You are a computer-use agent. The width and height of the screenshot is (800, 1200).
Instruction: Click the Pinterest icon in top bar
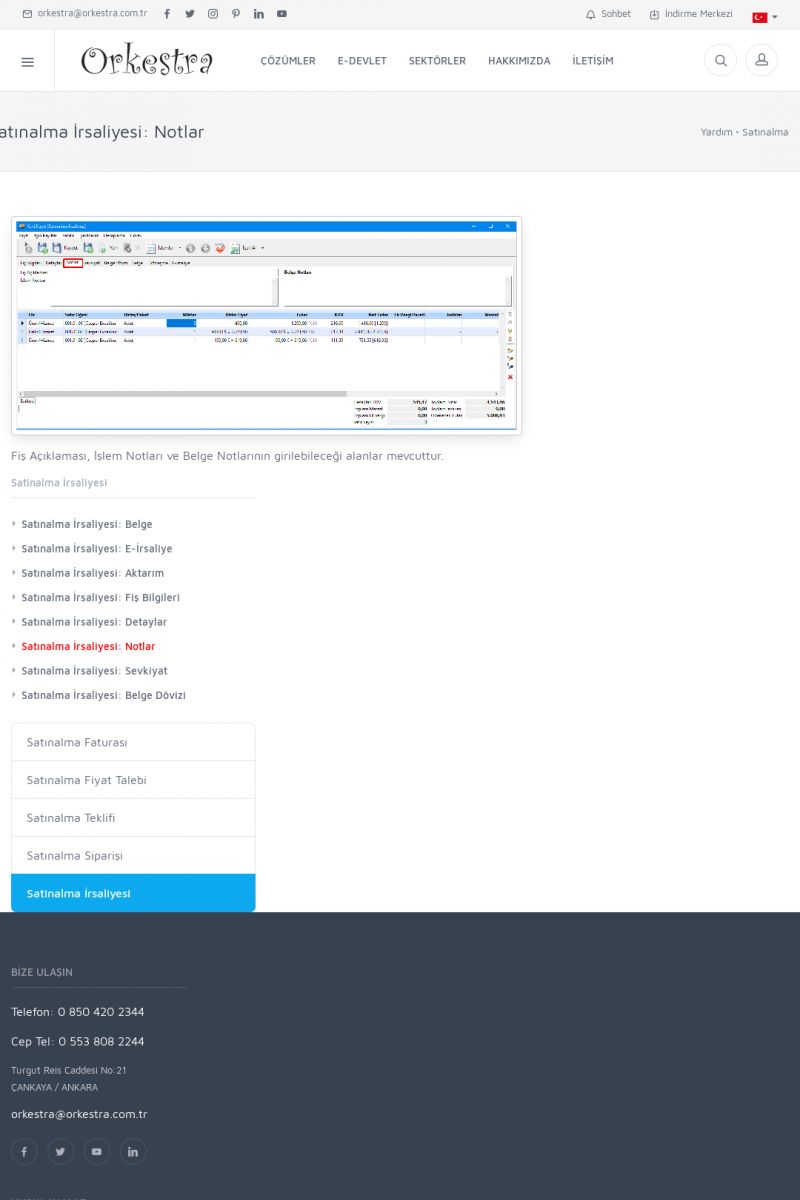(x=236, y=14)
